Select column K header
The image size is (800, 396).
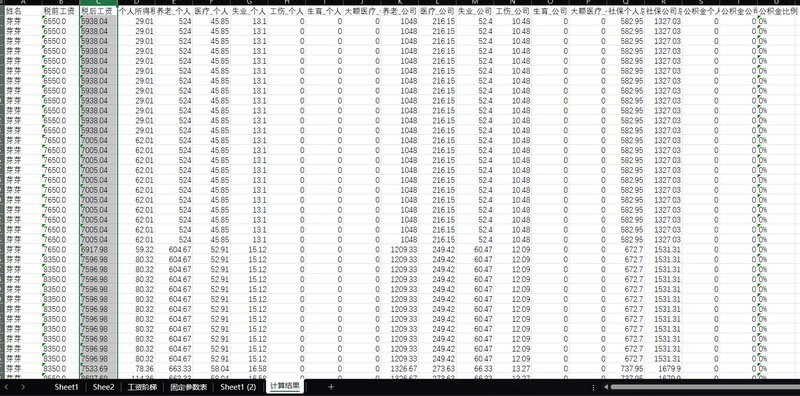tap(399, 3)
